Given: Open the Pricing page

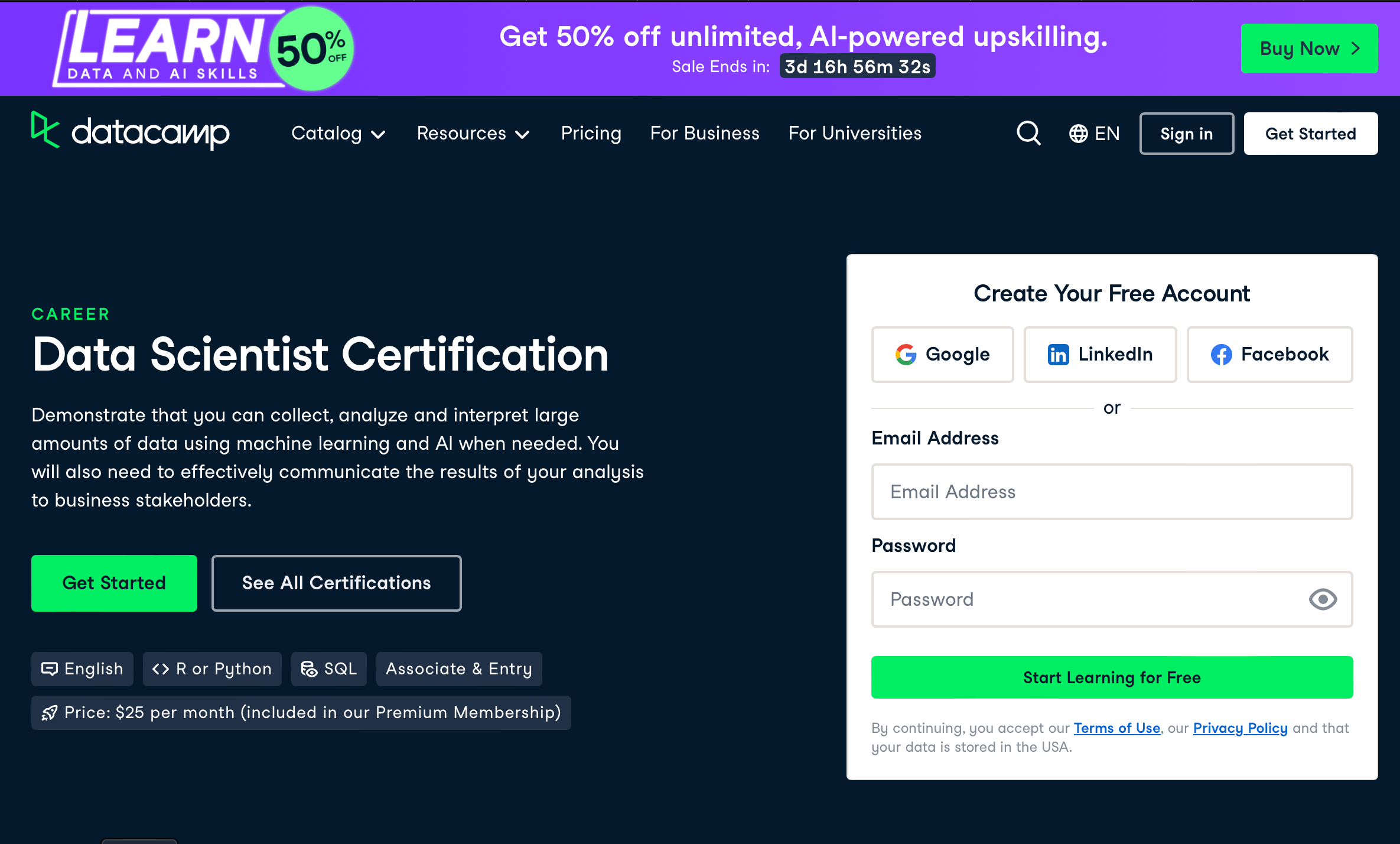Looking at the screenshot, I should (x=591, y=134).
